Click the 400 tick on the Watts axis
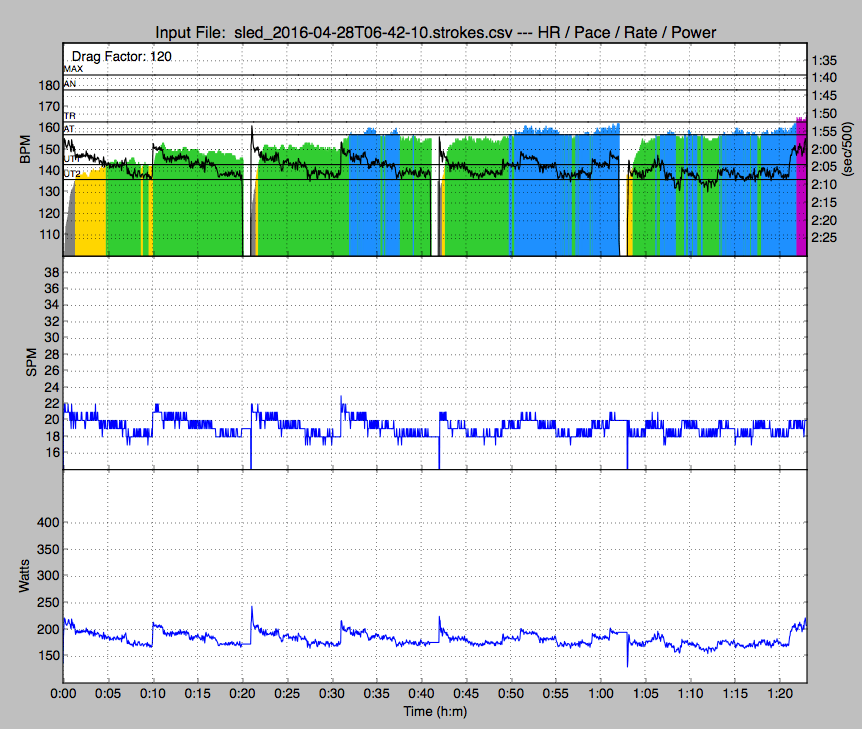 point(47,522)
